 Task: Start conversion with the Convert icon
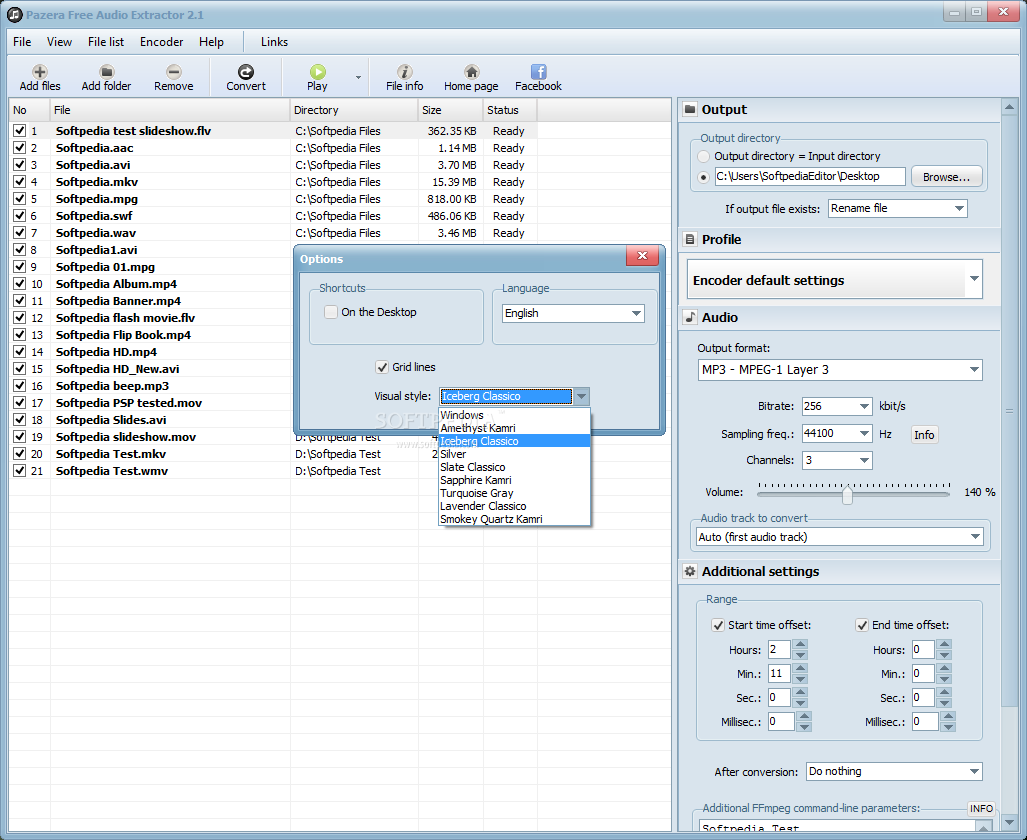(x=246, y=71)
